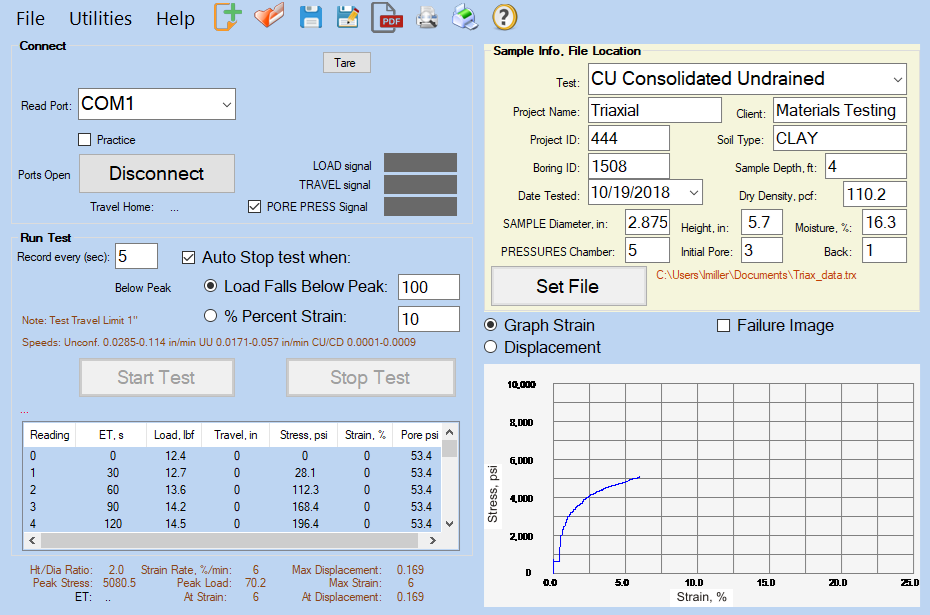Screen dimensions: 930x615
Task: Enable the Practice checkbox
Action: [x=85, y=140]
